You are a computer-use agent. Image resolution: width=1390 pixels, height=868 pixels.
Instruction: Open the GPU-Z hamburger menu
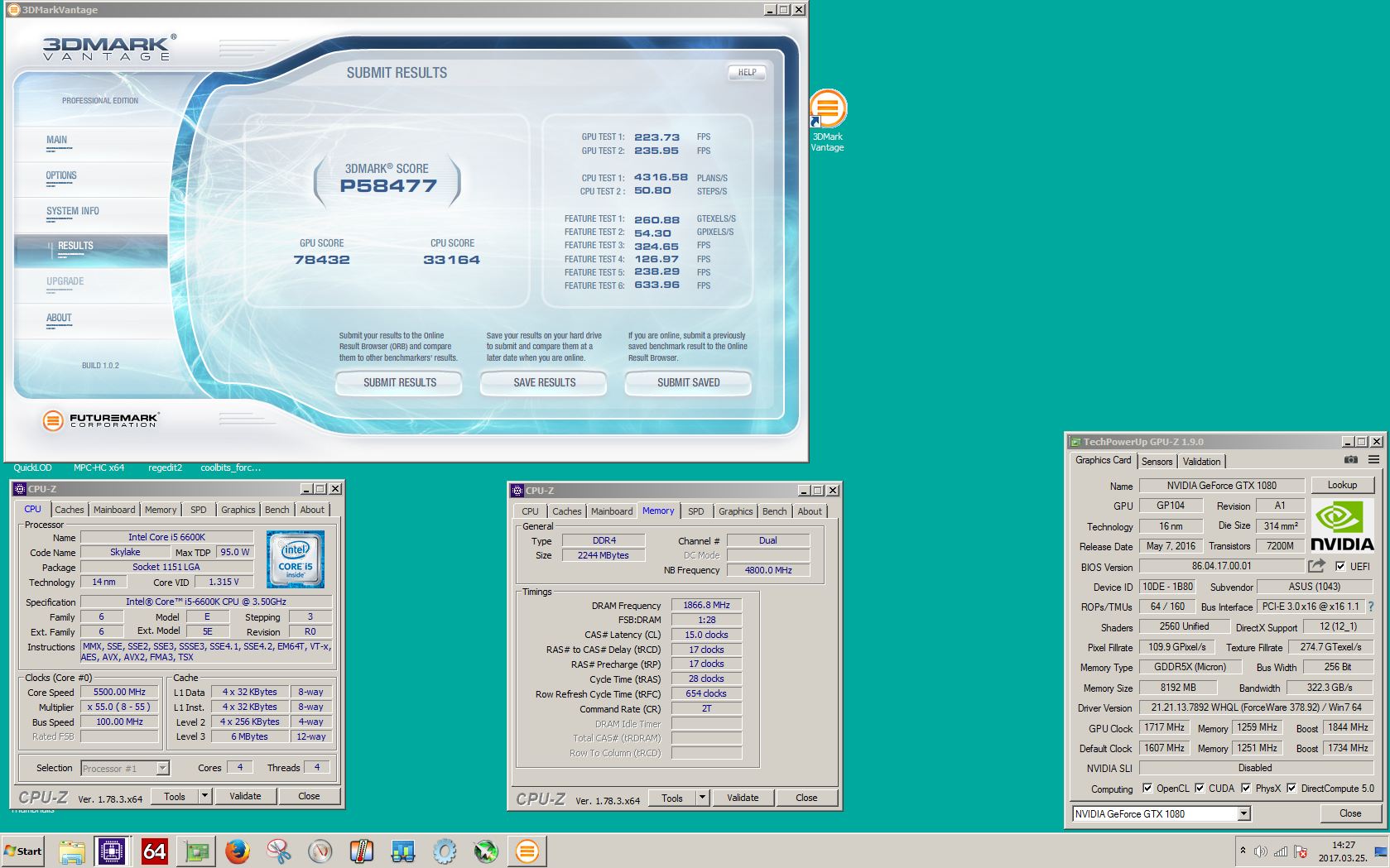pyautogui.click(x=1373, y=460)
